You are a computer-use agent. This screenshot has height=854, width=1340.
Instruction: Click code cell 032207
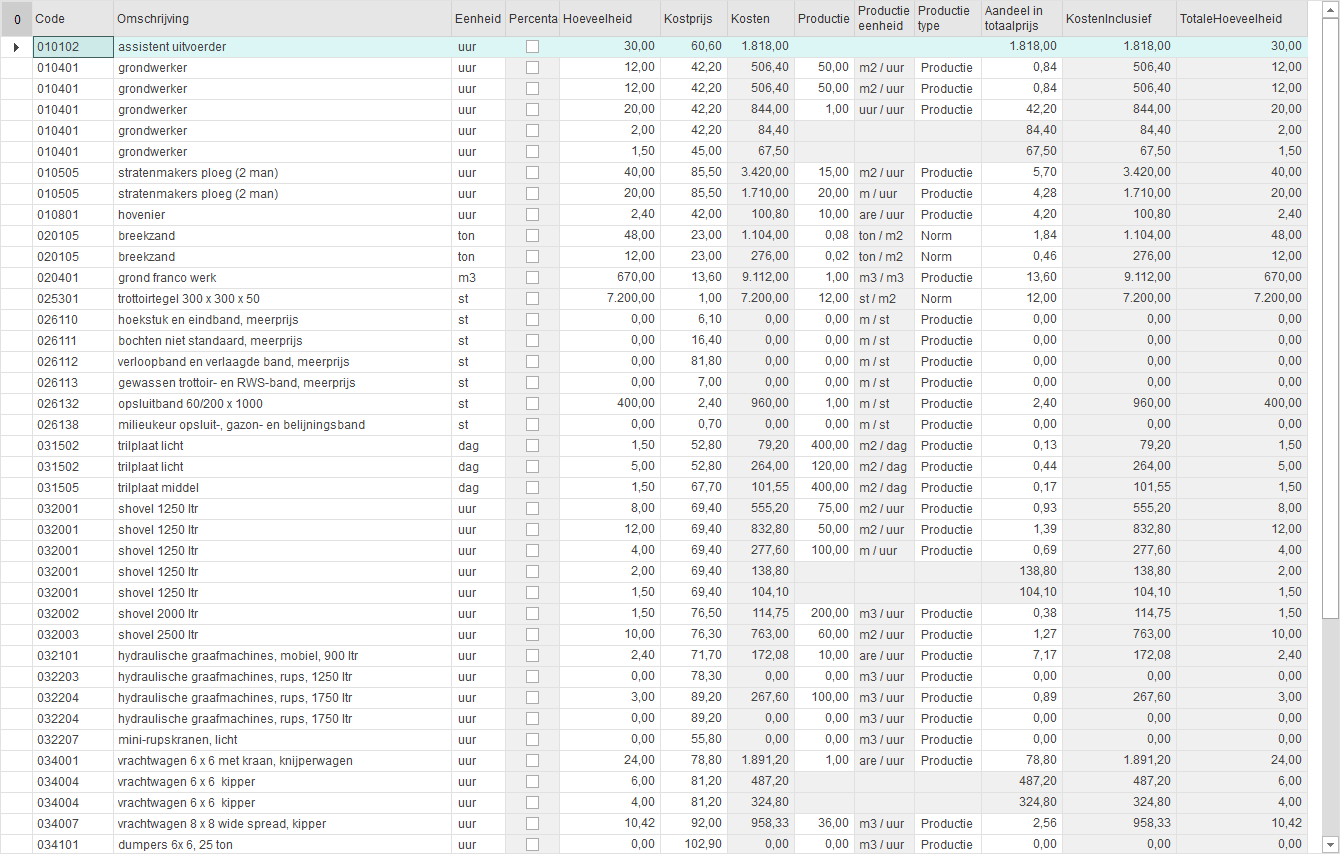point(73,740)
